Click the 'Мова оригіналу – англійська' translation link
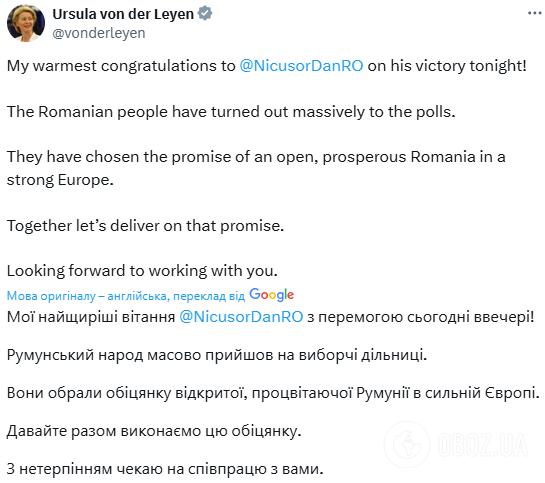The image size is (545, 483). pos(126,296)
